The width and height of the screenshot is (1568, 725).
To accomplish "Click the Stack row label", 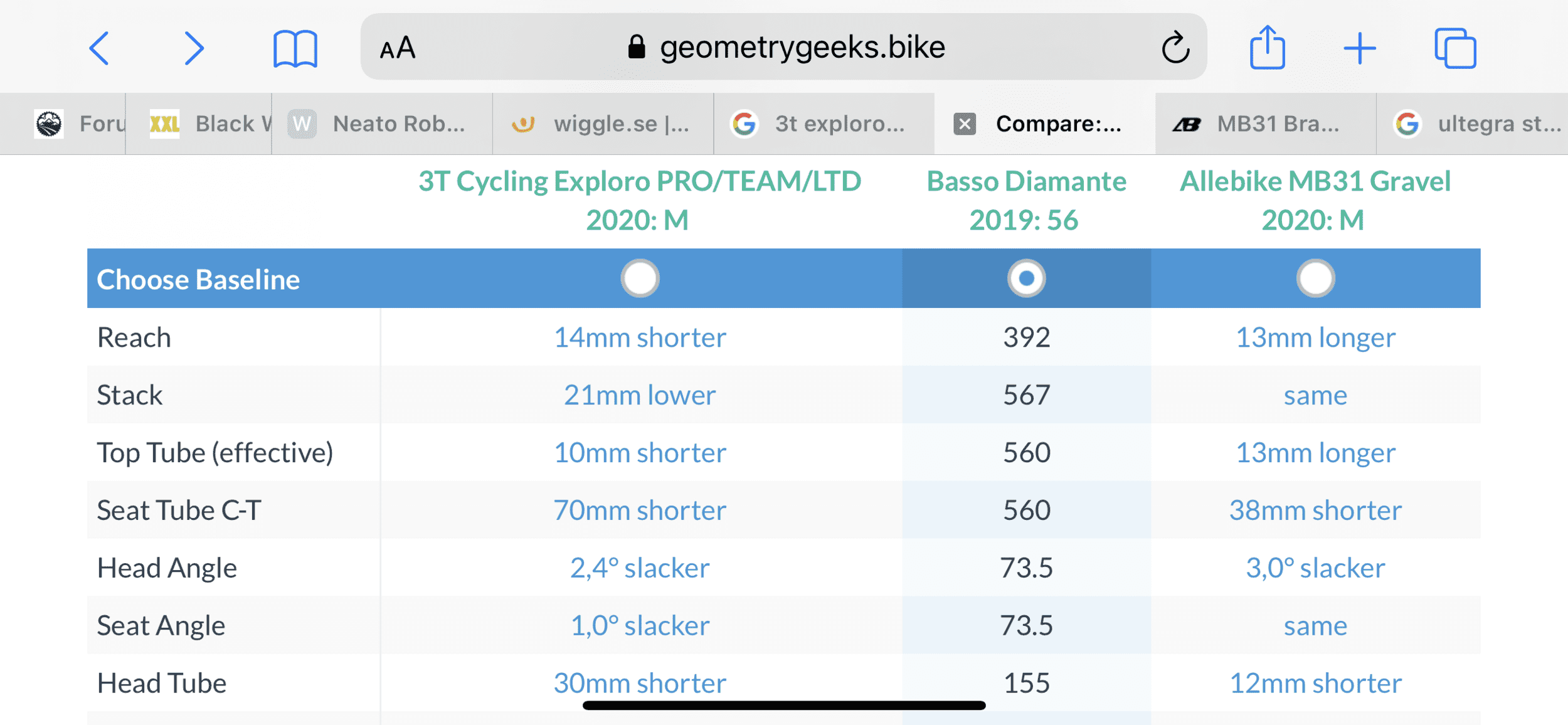I will (130, 395).
